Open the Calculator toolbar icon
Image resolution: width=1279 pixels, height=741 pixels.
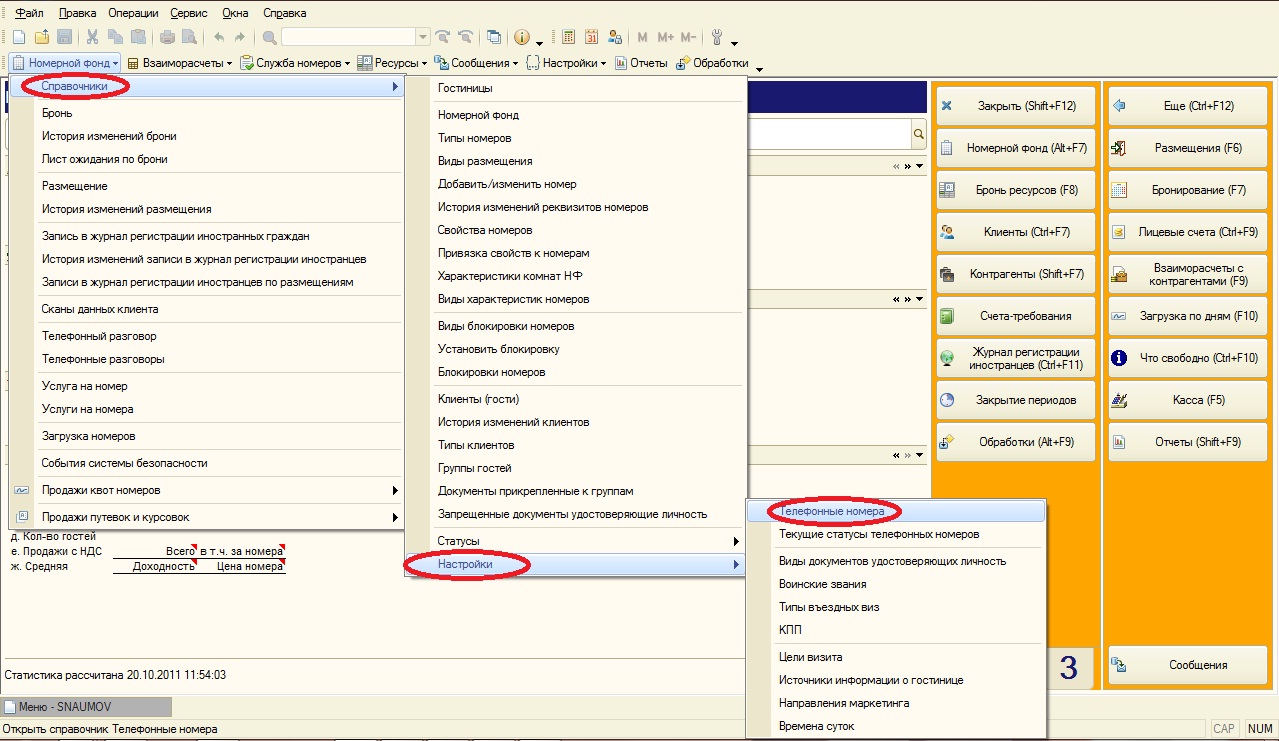569,38
